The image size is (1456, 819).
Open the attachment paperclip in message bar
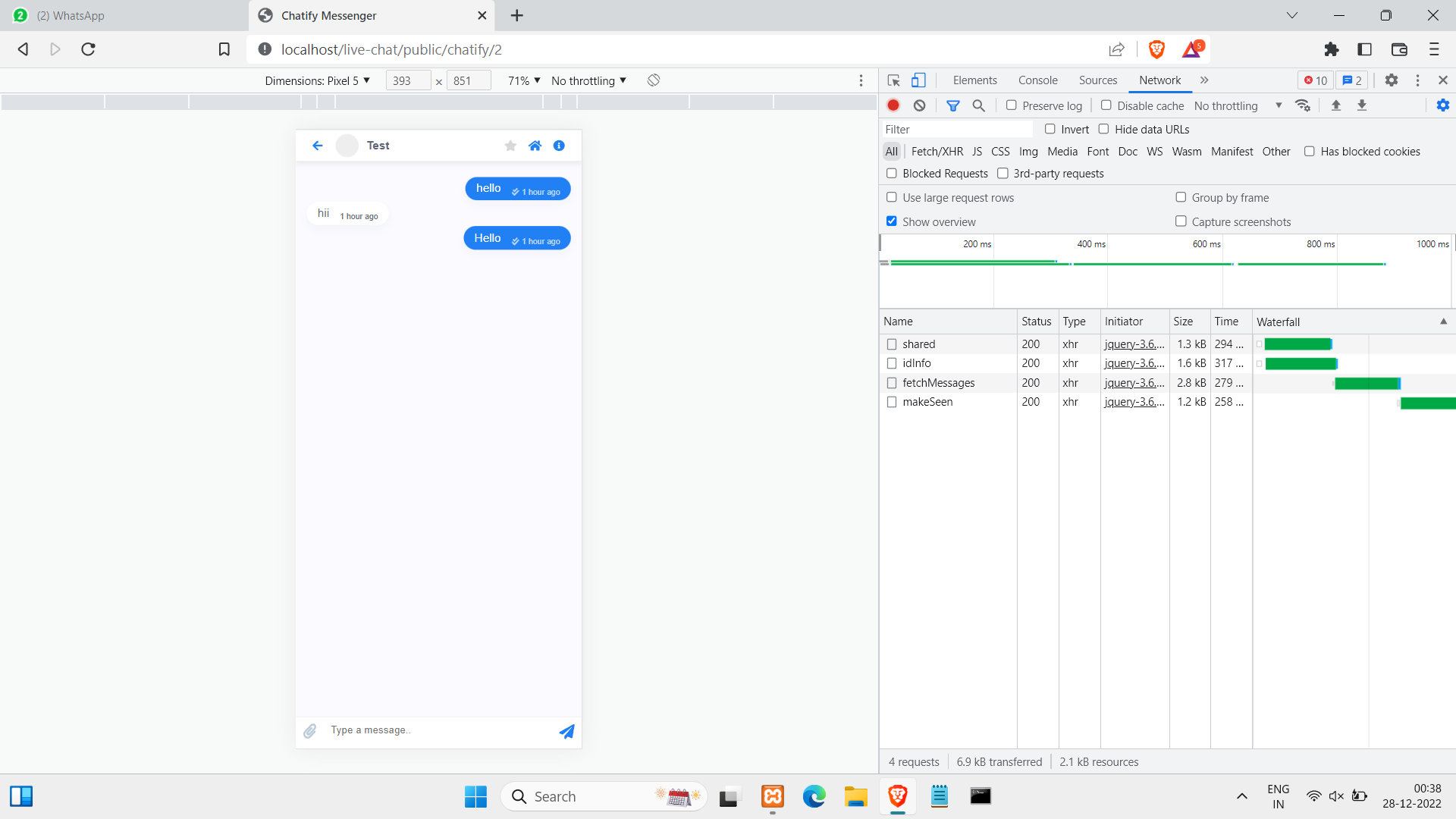(x=310, y=731)
